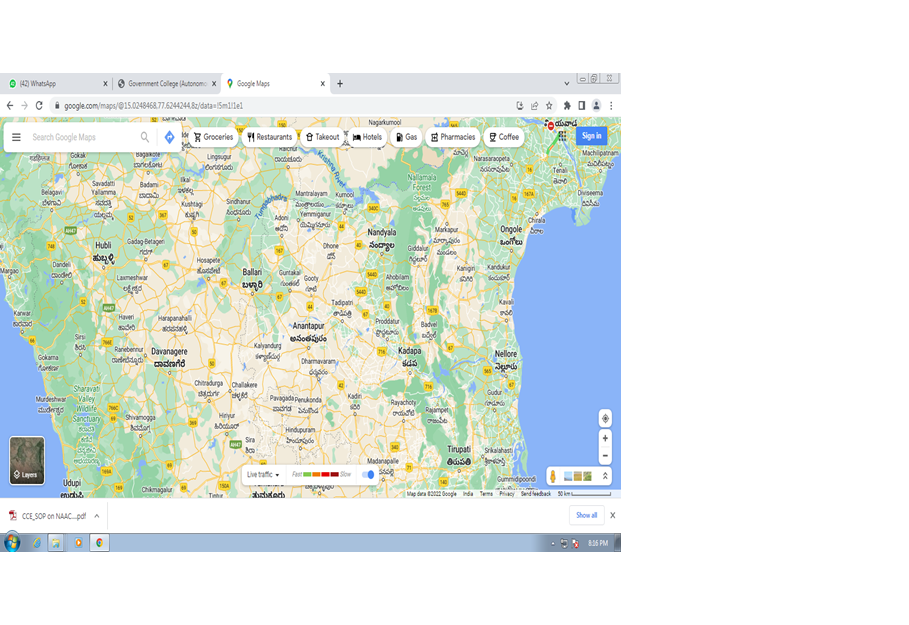Switch to the WhatsApp tab
Screen dimensions: 909x625
(56, 83)
